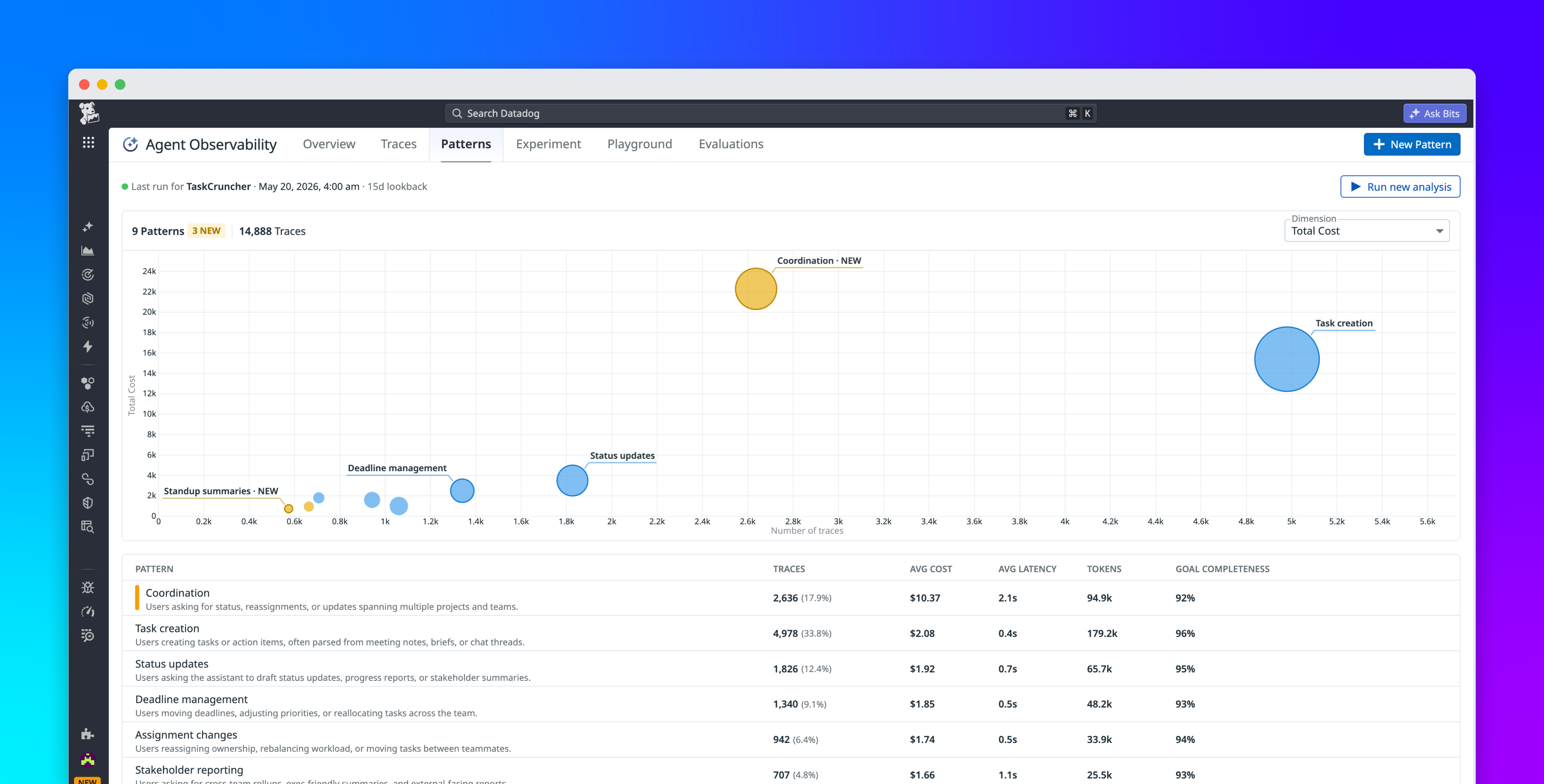Select the Patterns tab
Screen dimensions: 1544x784
pyautogui.click(x=466, y=144)
